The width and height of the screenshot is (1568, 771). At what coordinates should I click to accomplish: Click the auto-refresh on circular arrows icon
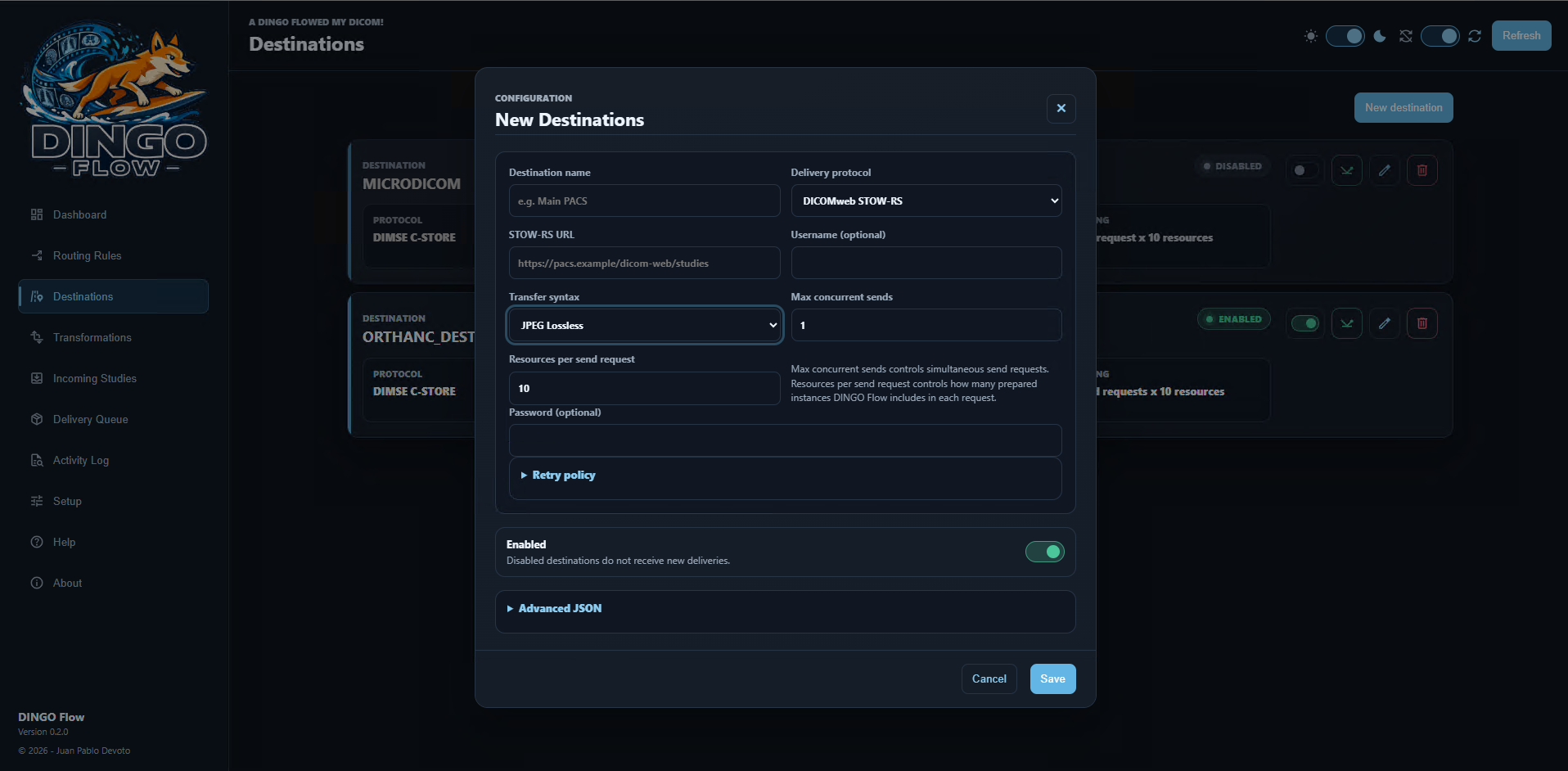(1475, 36)
